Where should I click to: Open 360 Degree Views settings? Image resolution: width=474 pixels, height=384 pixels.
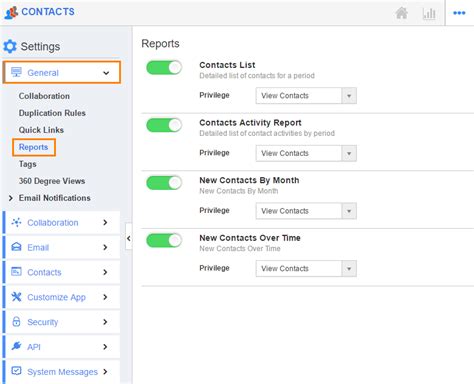click(x=52, y=181)
